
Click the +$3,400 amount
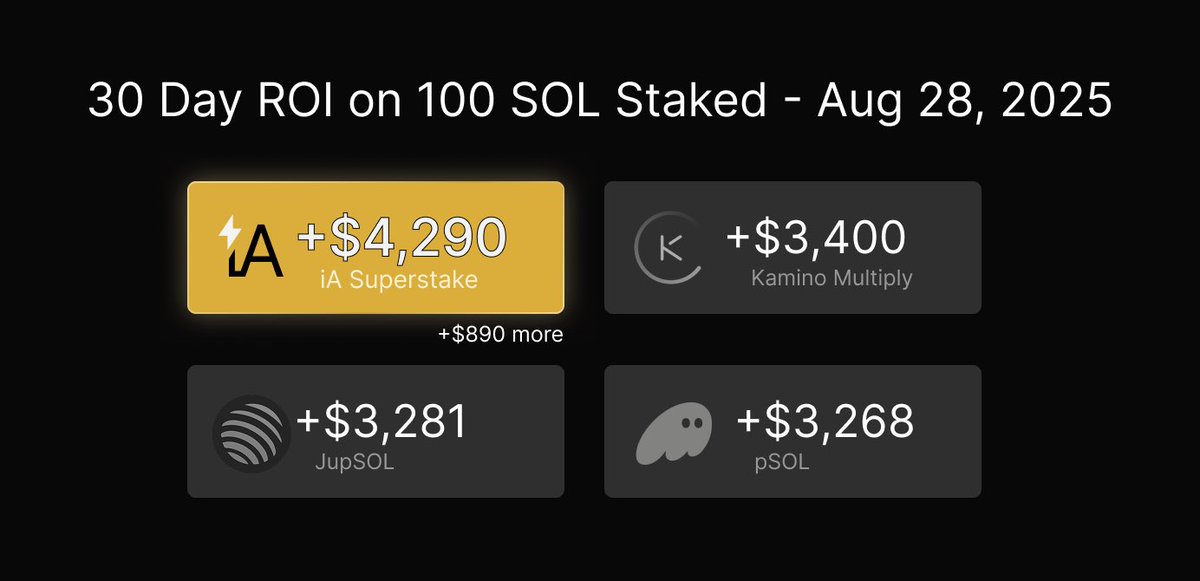pyautogui.click(x=816, y=237)
